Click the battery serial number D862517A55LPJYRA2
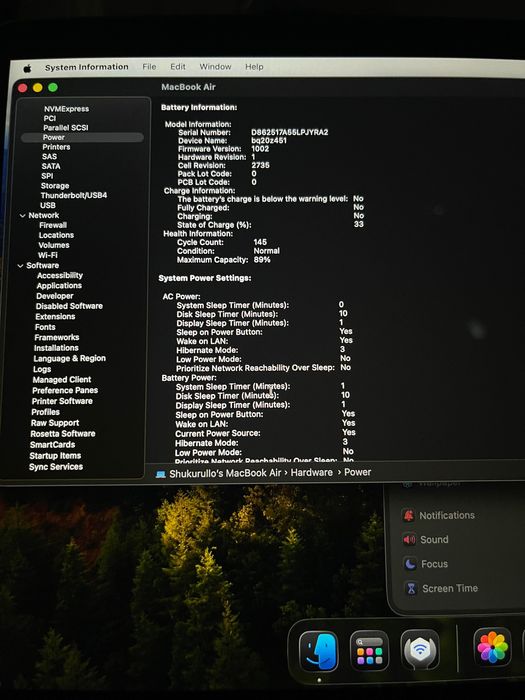The height and width of the screenshot is (700, 525). click(289, 133)
